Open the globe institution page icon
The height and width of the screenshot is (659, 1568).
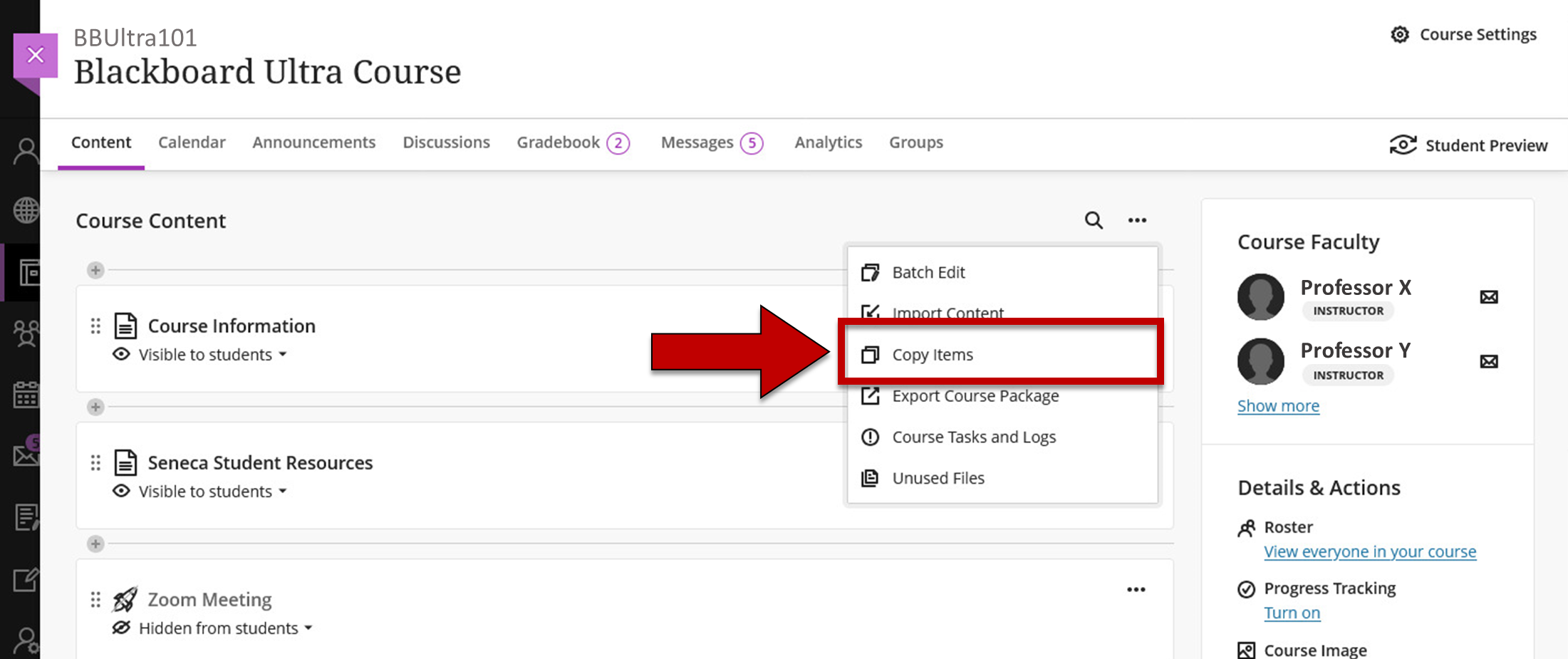[26, 210]
